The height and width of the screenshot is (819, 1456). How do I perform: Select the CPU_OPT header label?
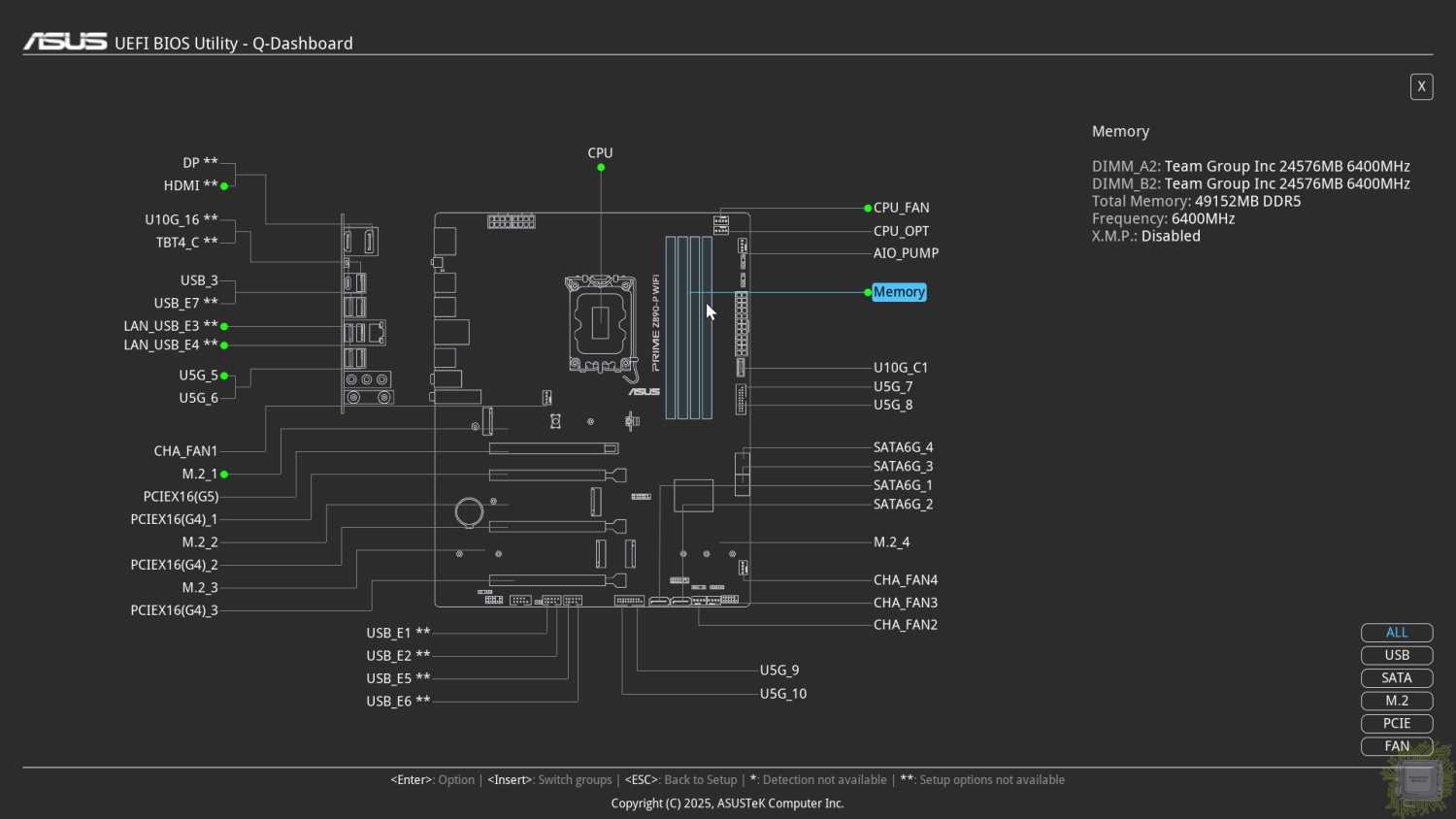(x=901, y=231)
